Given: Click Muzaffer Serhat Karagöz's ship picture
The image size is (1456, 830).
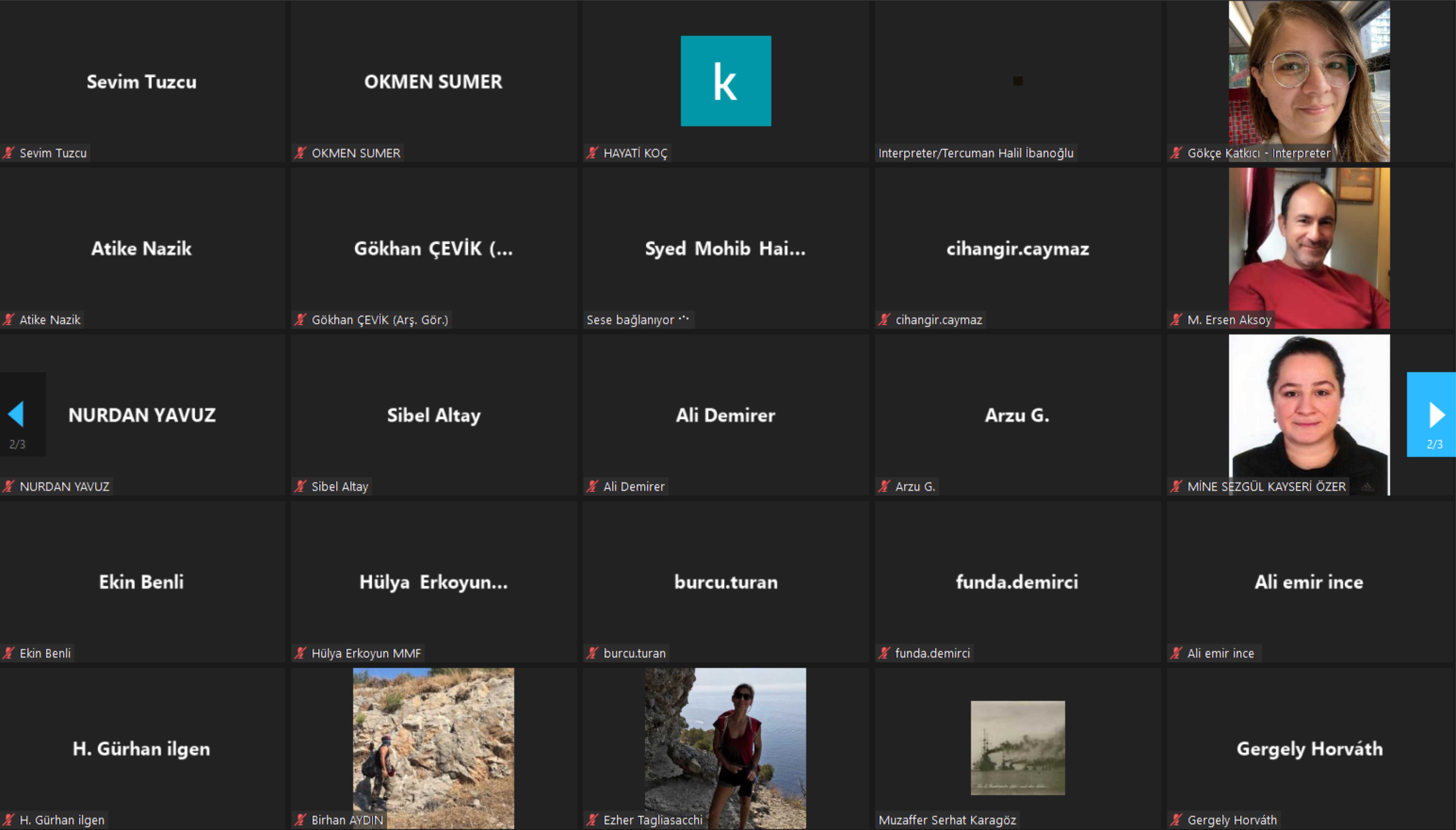Looking at the screenshot, I should [1018, 747].
